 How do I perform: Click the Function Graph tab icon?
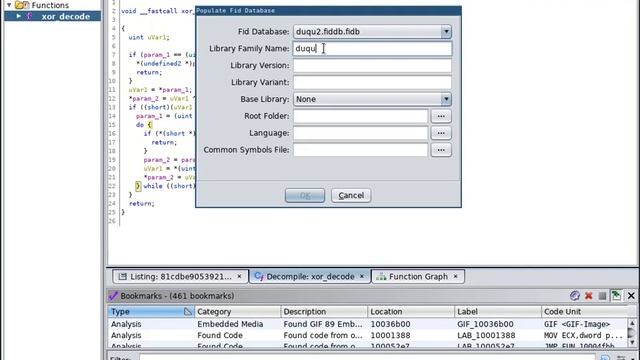tap(381, 277)
